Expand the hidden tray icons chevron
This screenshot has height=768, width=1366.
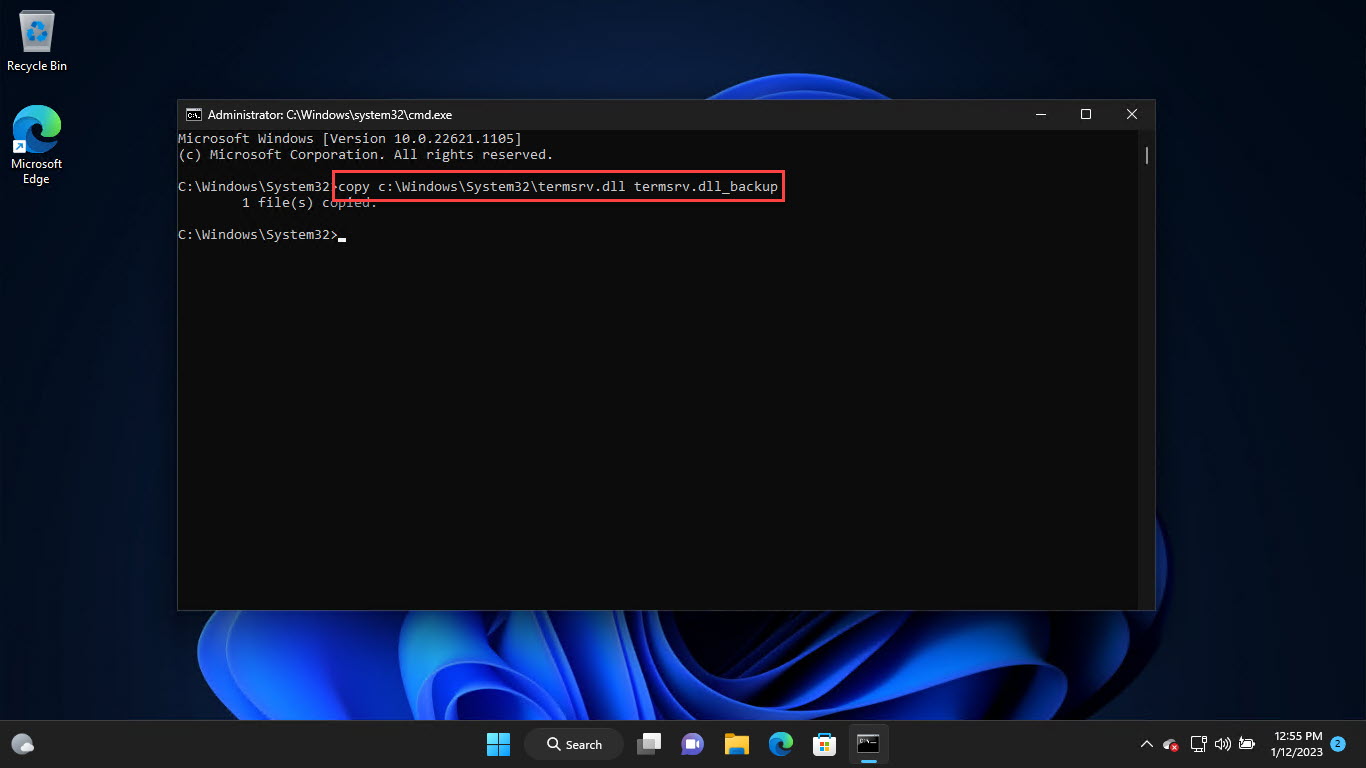click(1146, 744)
